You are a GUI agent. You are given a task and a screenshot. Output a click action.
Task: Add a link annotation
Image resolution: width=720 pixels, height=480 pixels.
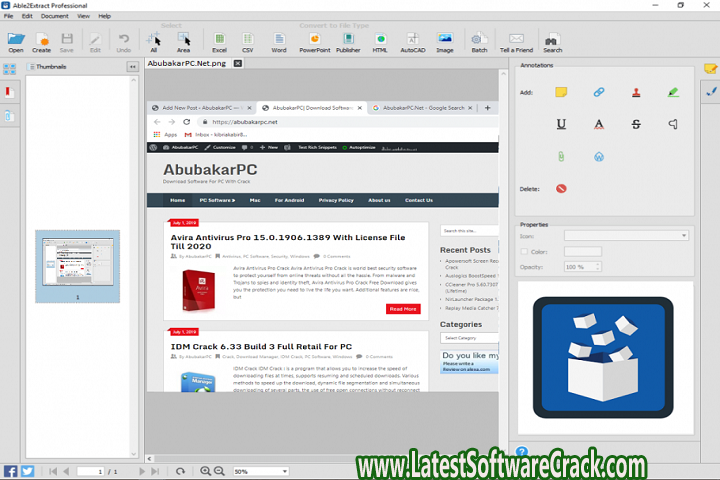pos(598,92)
